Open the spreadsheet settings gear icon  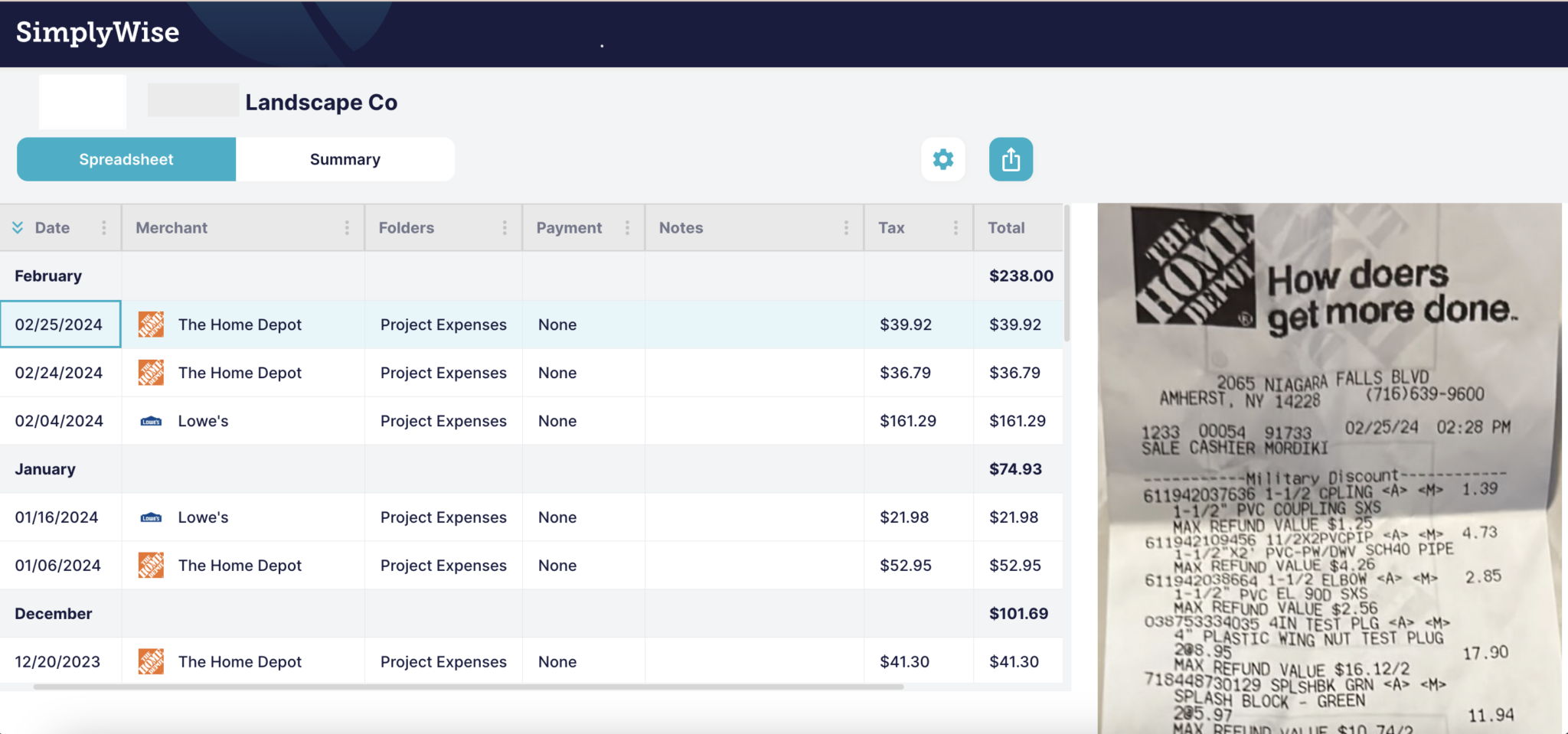point(943,159)
